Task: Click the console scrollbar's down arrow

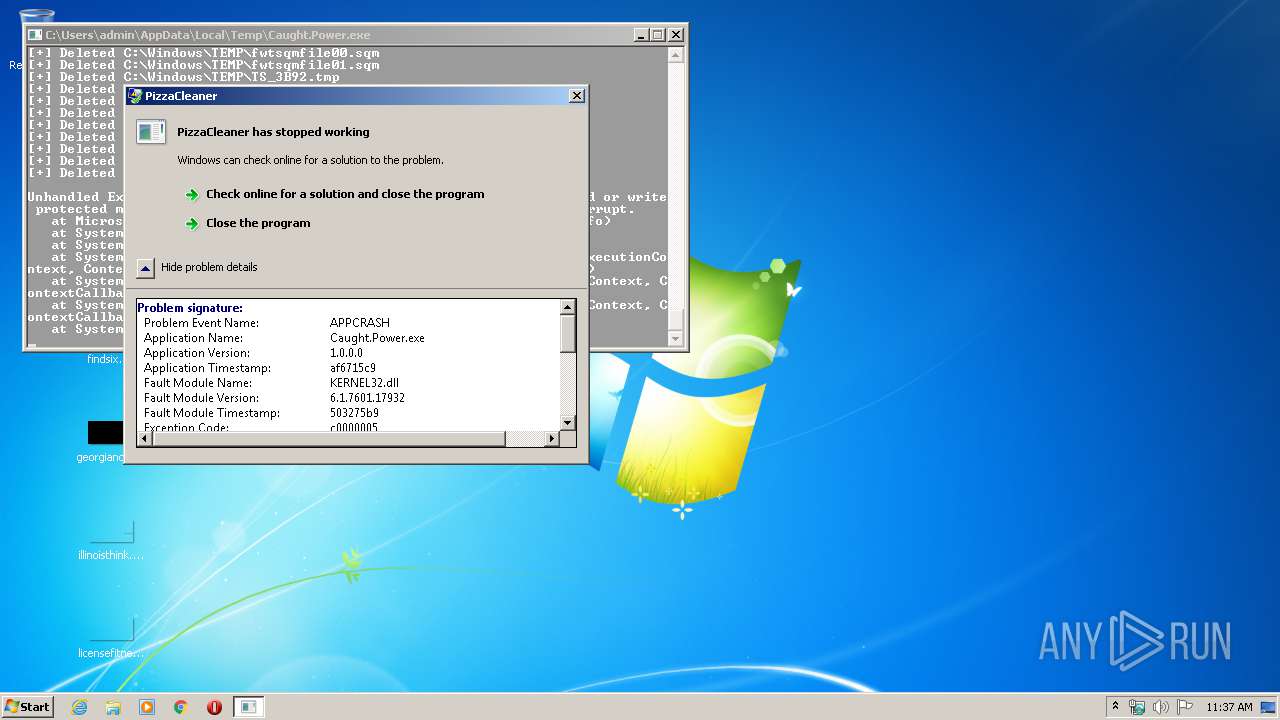Action: pyautogui.click(x=675, y=339)
